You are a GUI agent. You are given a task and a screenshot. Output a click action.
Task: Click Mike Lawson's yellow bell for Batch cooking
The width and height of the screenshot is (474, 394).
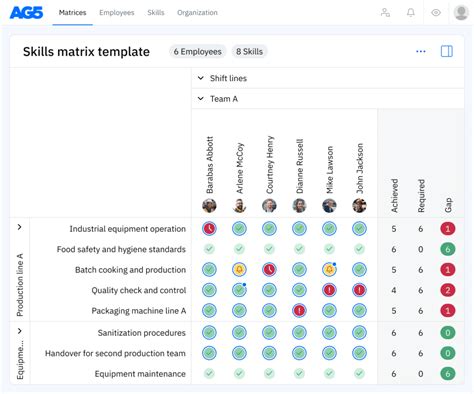[x=329, y=269]
